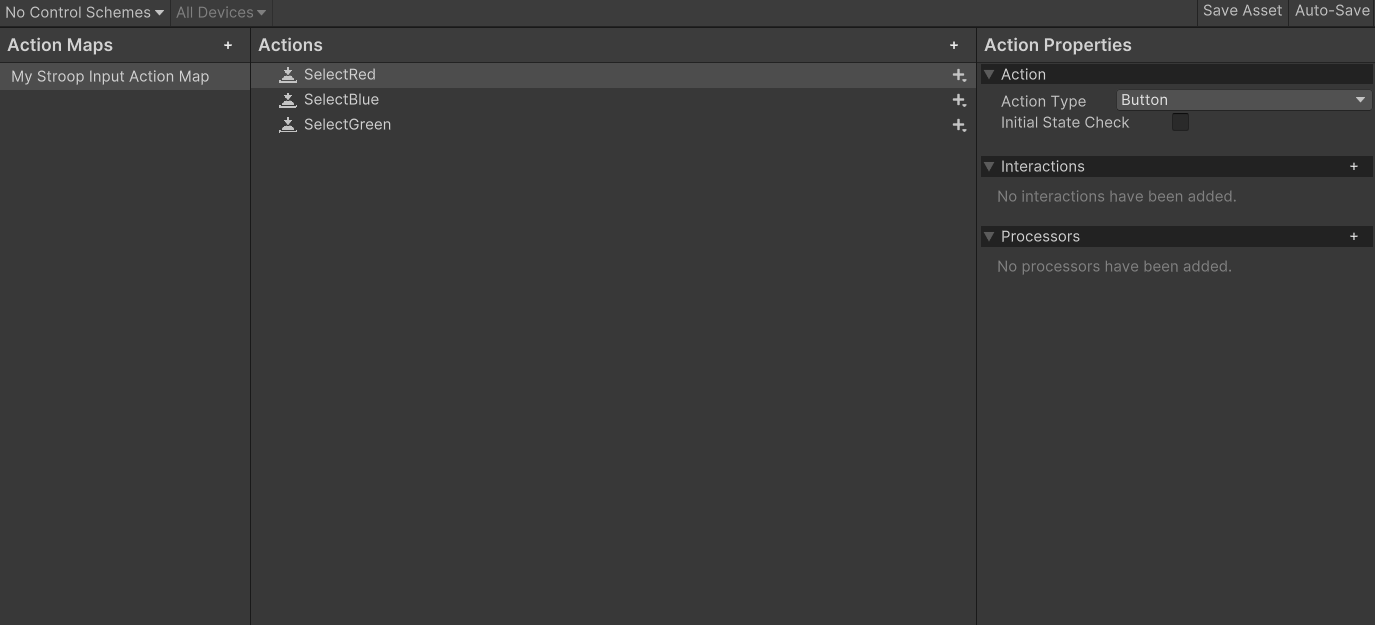Image resolution: width=1375 pixels, height=625 pixels.
Task: Click 'No interactions have been added.' text
Action: pos(1117,196)
